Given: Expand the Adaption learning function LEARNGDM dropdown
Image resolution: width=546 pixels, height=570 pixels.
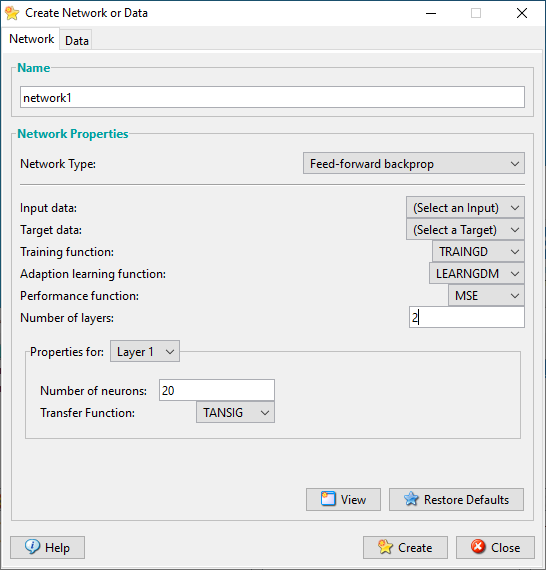Looking at the screenshot, I should 477,273.
